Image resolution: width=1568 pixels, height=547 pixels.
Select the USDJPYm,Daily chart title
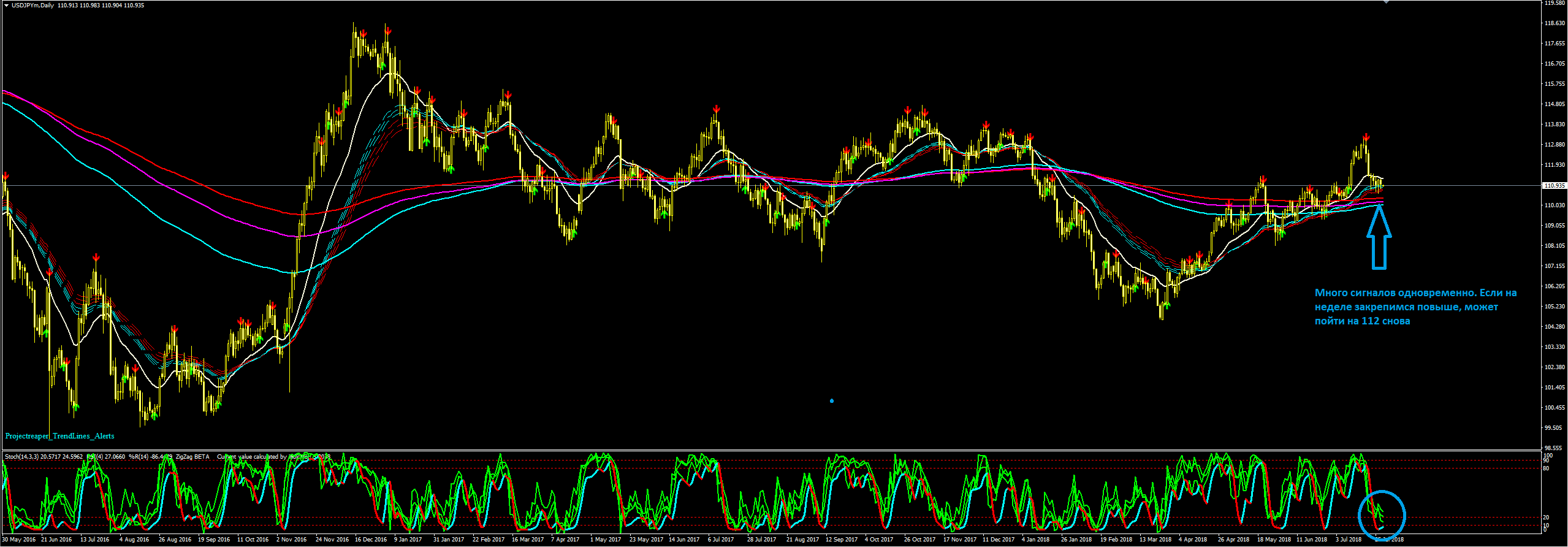coord(32,6)
